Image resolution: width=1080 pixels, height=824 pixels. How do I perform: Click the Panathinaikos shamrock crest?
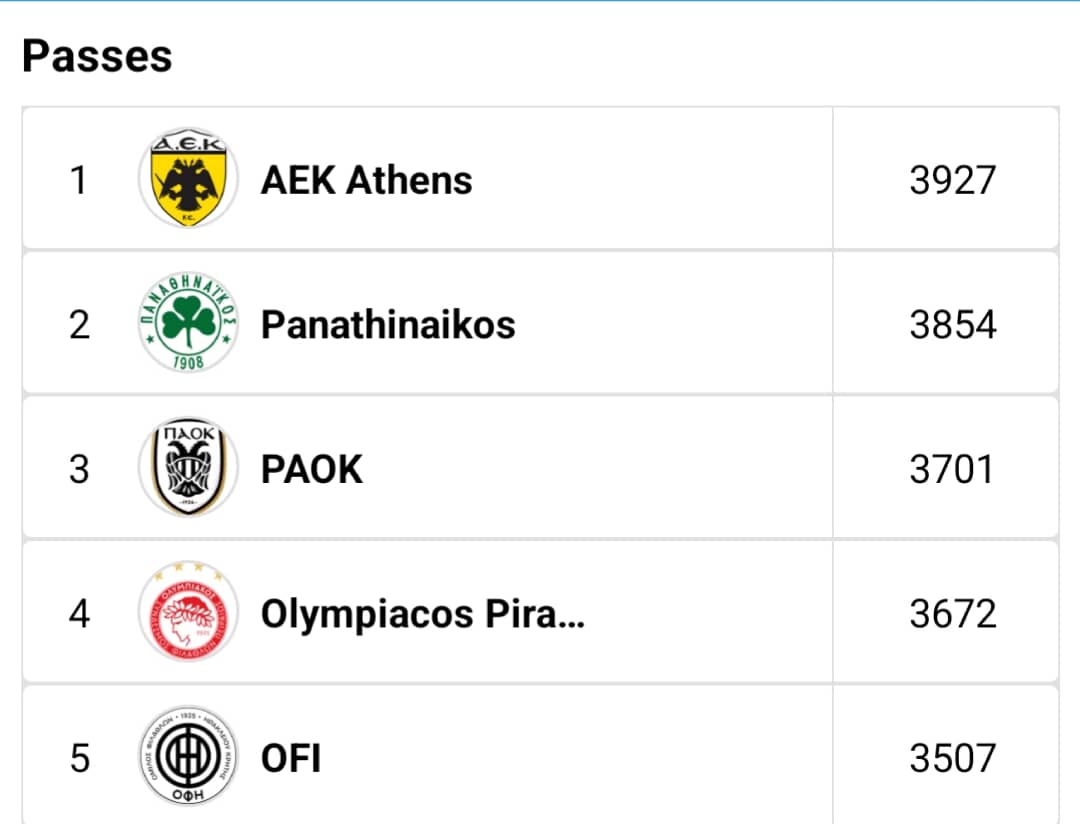pos(188,322)
